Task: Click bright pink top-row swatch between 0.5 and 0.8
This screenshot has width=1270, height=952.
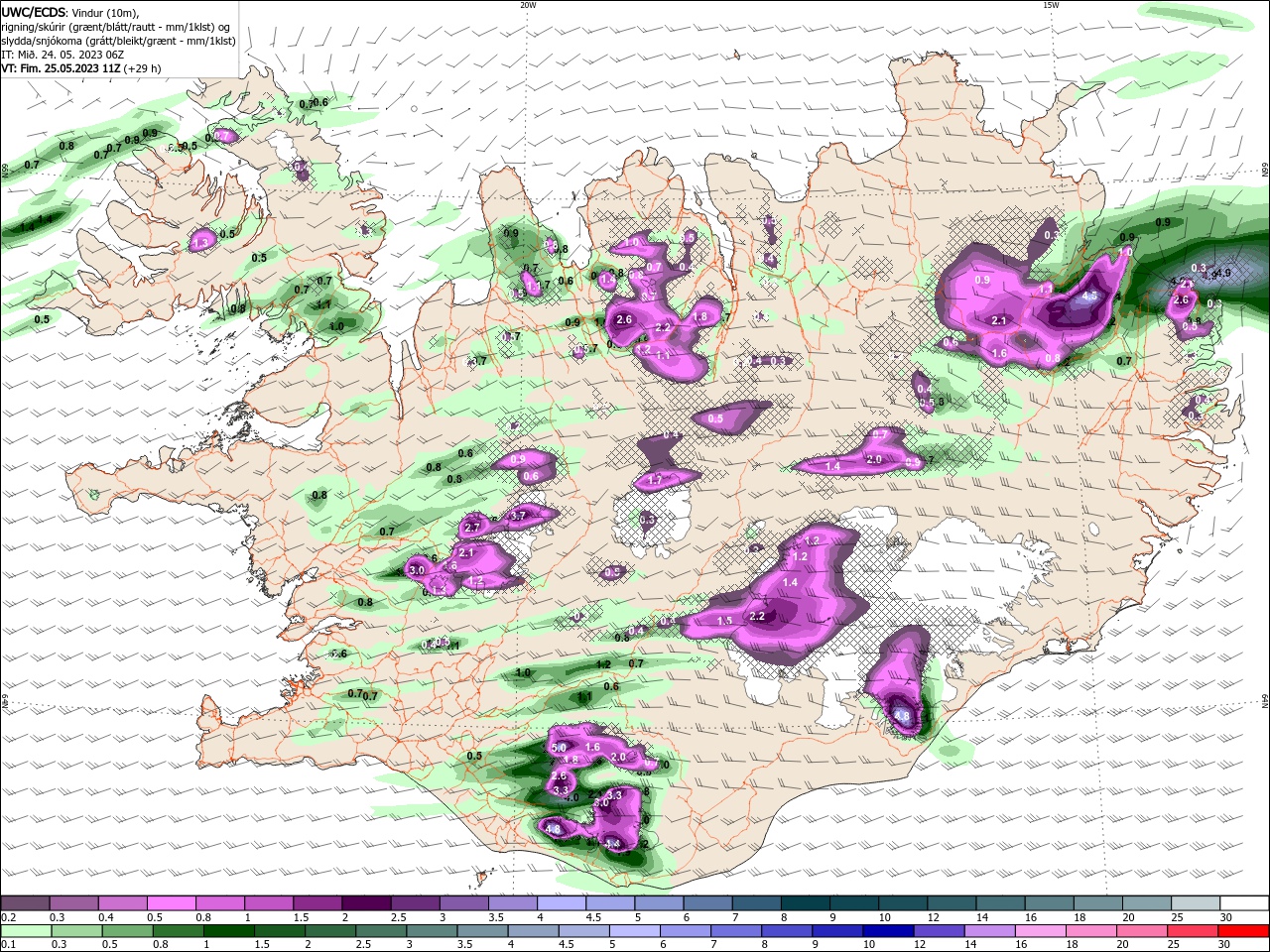Action: coord(172,903)
